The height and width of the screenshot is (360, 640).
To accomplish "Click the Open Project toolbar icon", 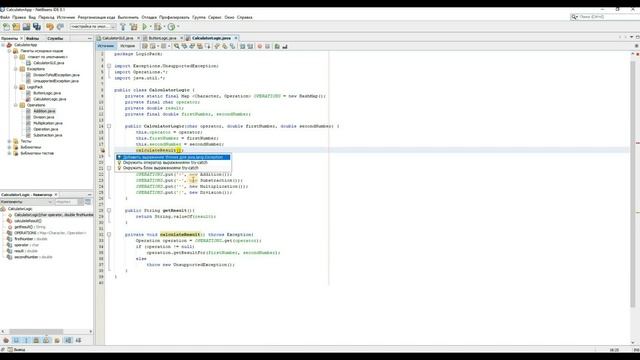I will (x=27, y=27).
